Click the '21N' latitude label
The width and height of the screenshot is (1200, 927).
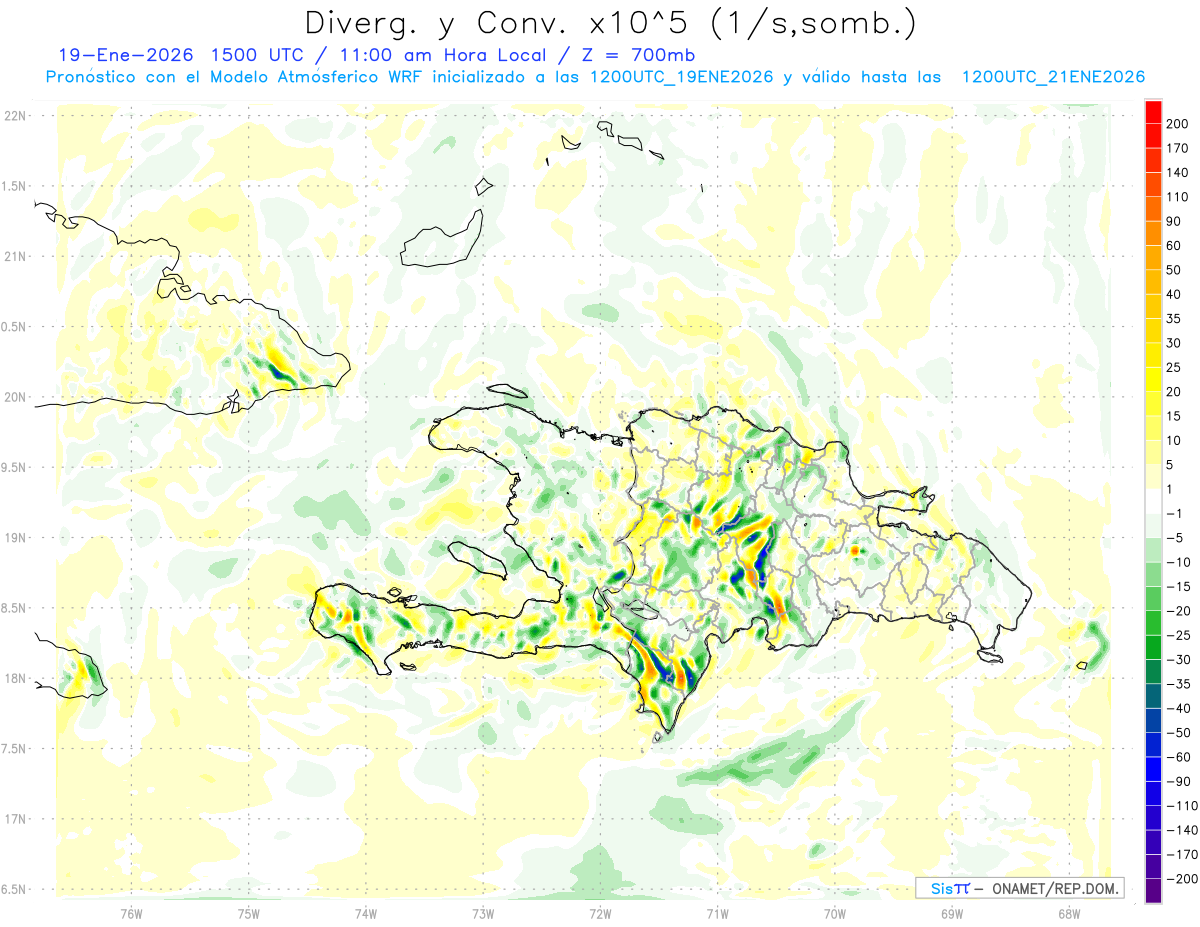(x=15, y=256)
